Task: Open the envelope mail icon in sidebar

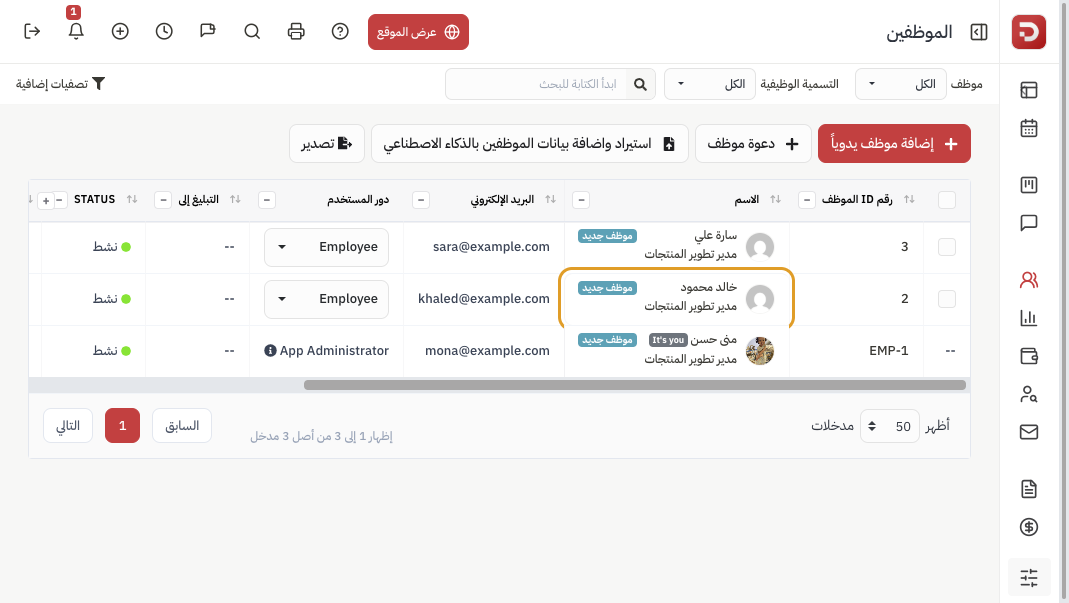Action: point(1029,432)
